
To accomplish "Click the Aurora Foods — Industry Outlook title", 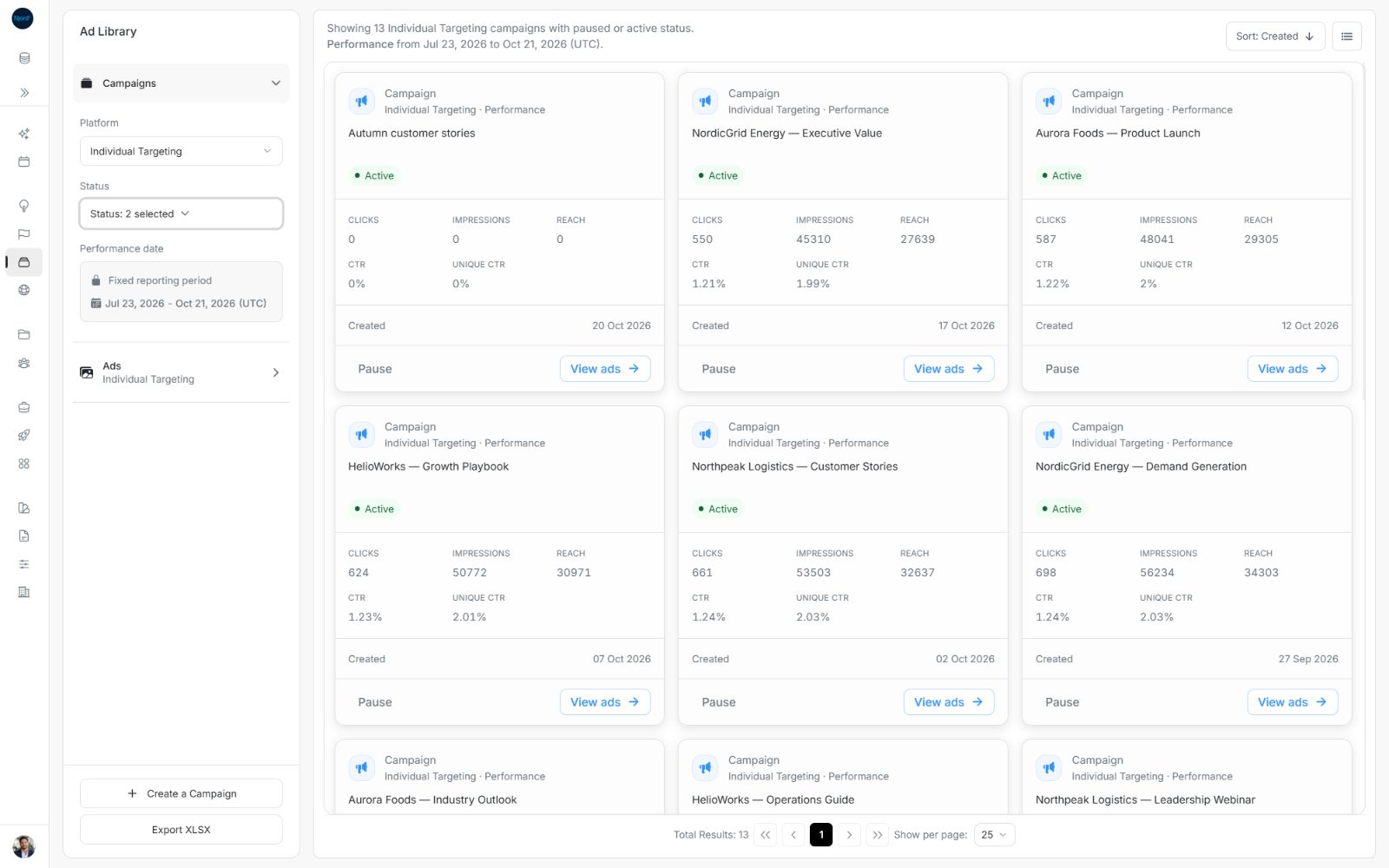I will coord(432,800).
